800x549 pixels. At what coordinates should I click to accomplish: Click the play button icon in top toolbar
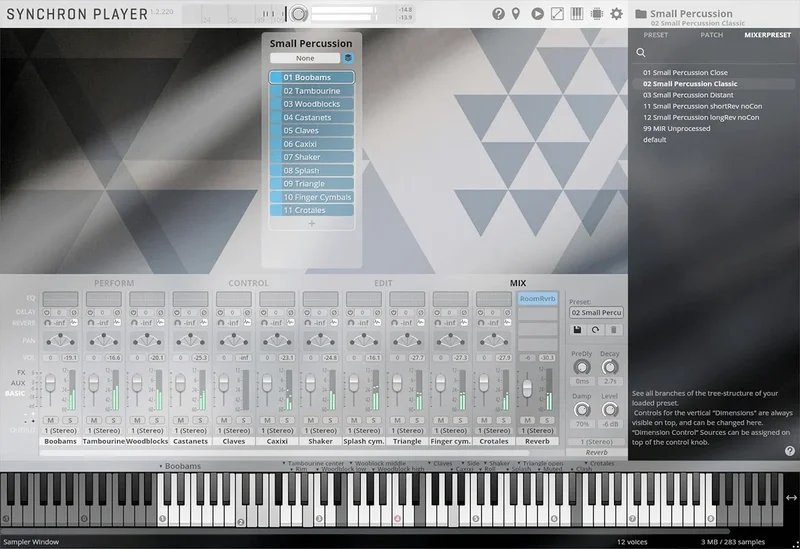click(537, 14)
